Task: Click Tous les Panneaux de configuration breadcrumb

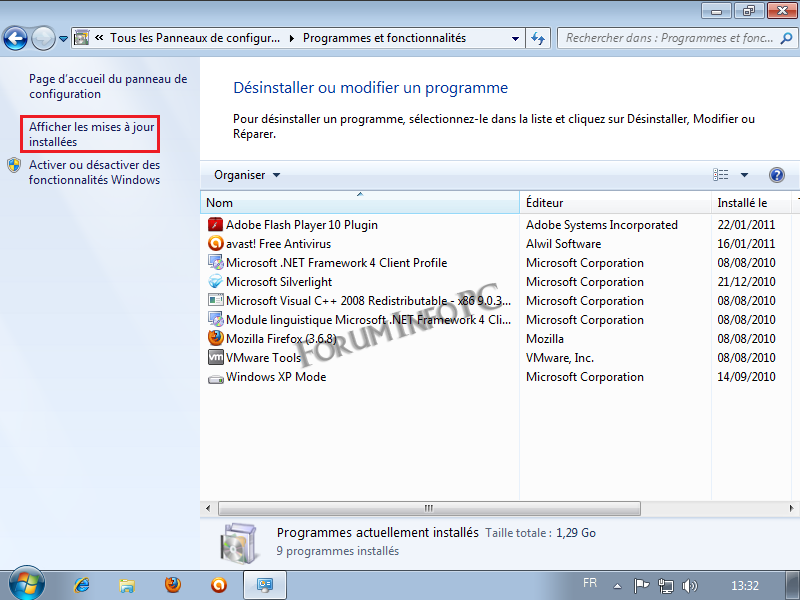Action: 195,38
